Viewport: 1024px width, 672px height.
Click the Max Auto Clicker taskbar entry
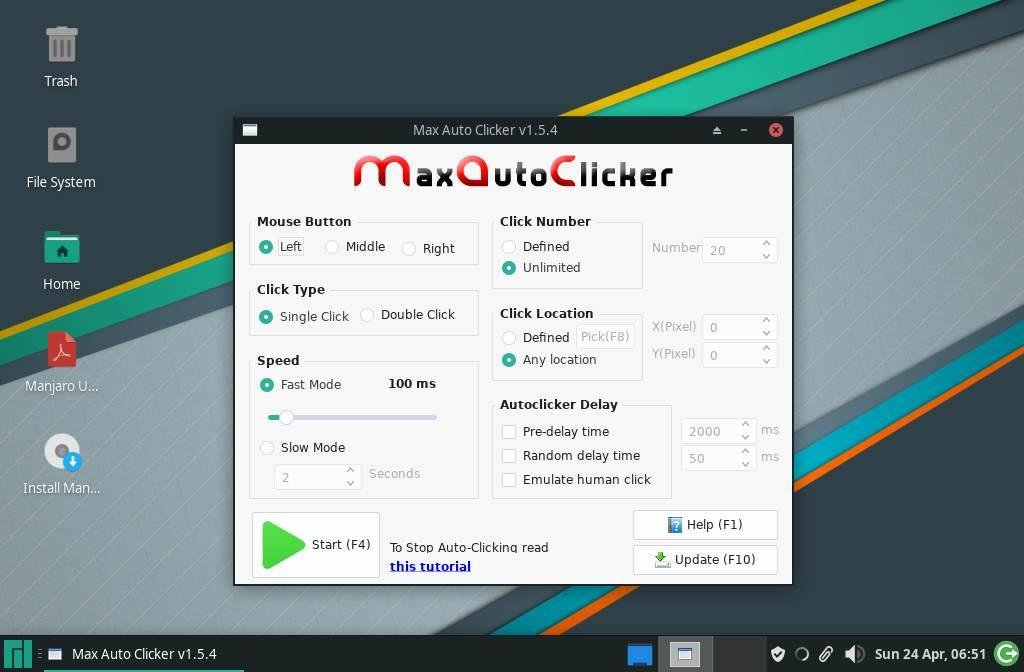133,654
